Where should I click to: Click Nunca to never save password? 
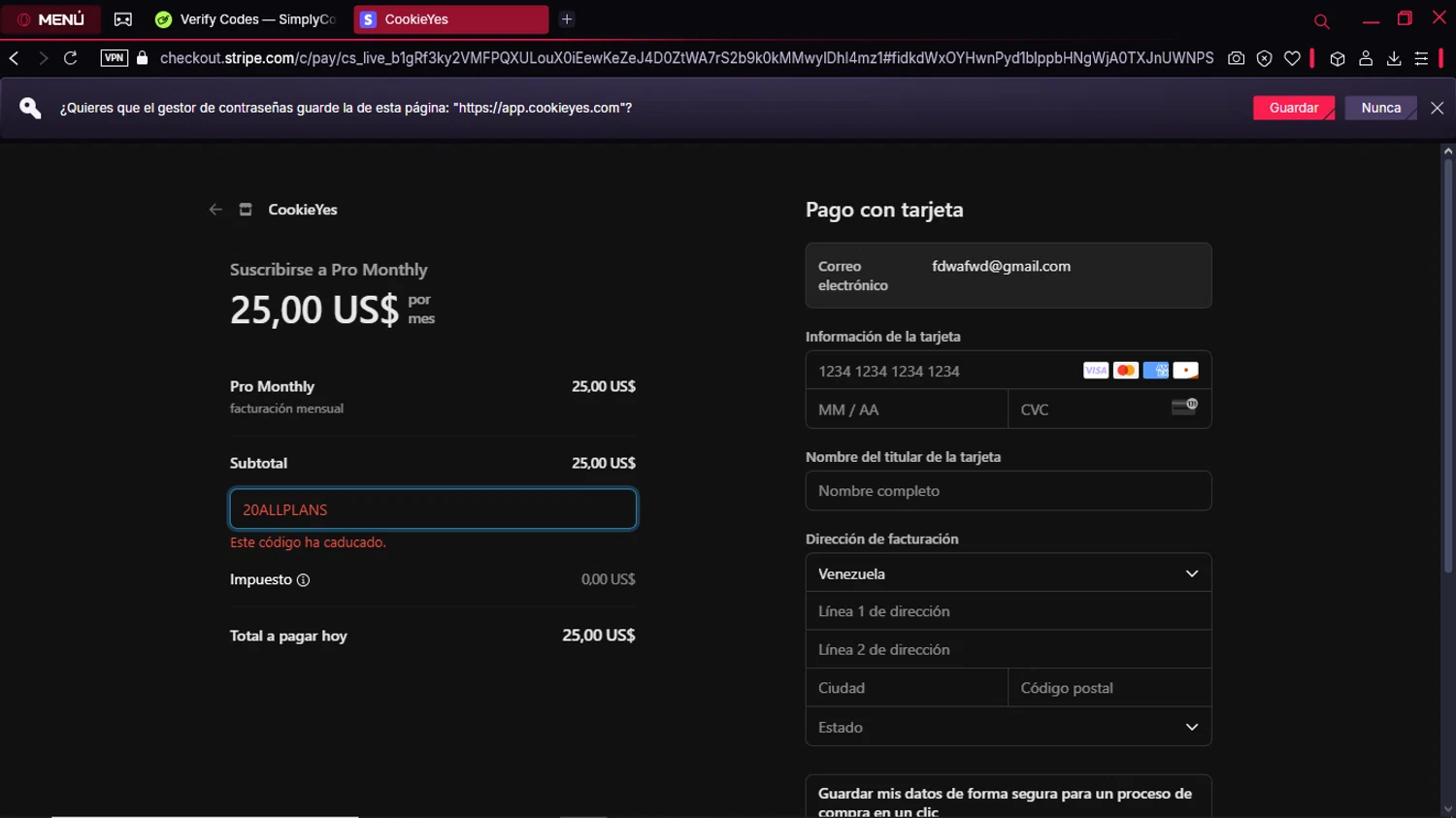[1380, 108]
